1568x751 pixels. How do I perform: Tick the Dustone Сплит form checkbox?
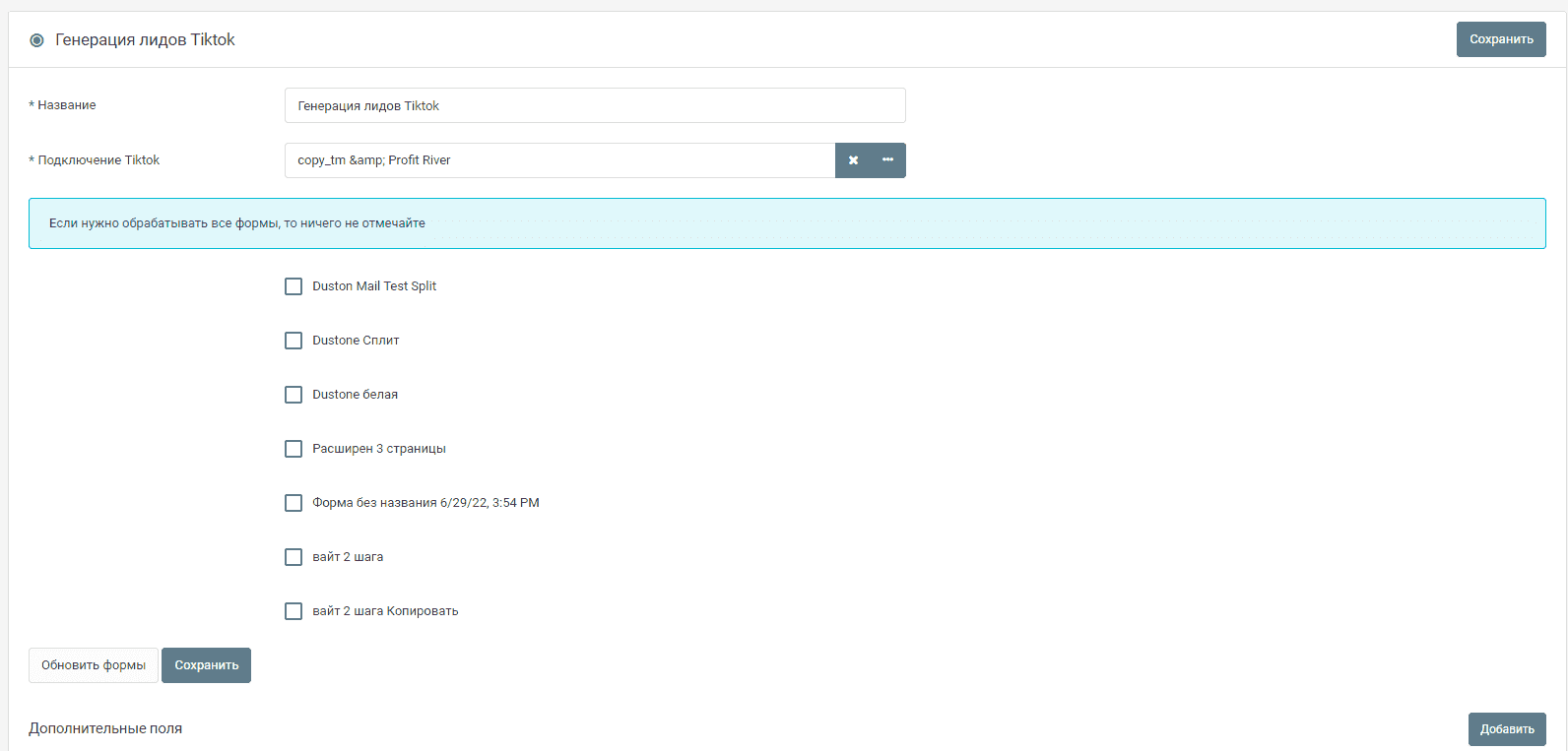[294, 341]
